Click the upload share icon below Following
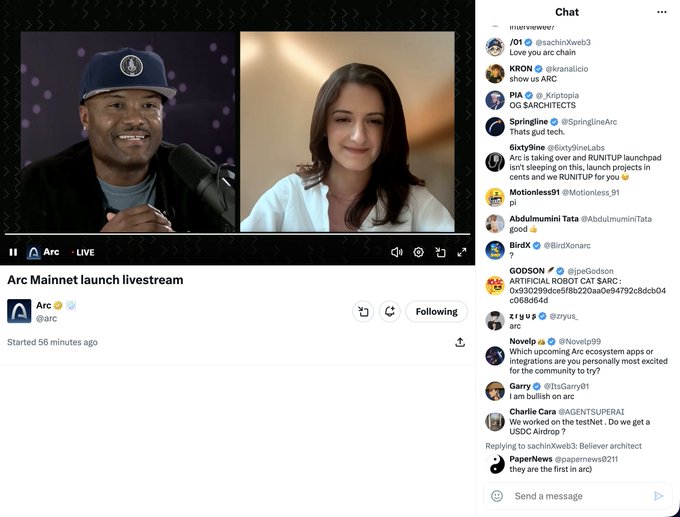Image resolution: width=680 pixels, height=517 pixels. pos(460,342)
